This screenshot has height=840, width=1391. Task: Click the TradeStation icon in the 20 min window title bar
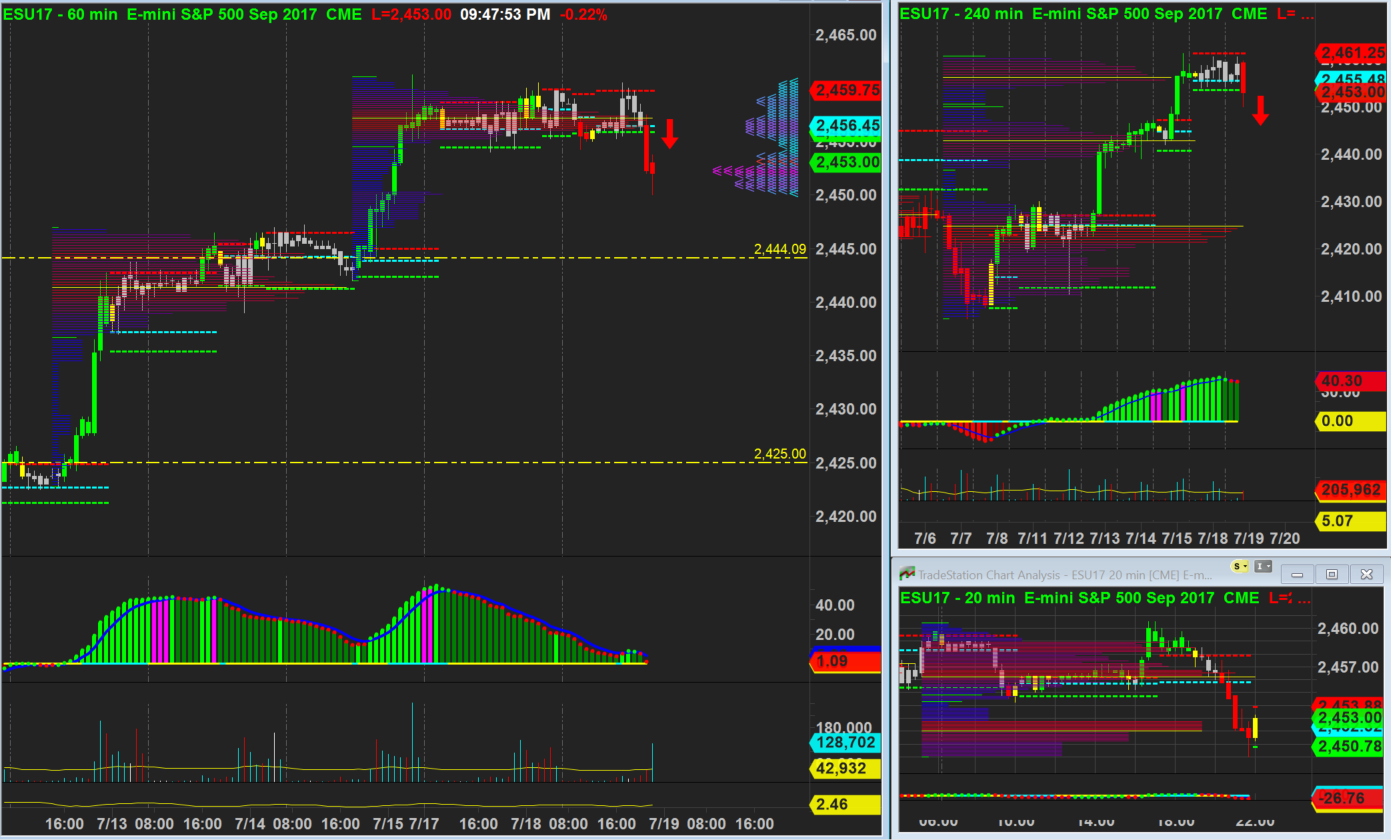[908, 574]
